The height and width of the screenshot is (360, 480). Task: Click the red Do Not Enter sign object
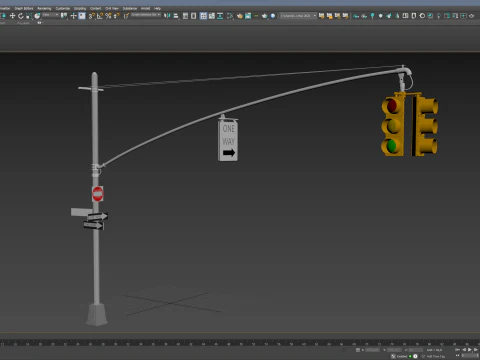coord(97,194)
